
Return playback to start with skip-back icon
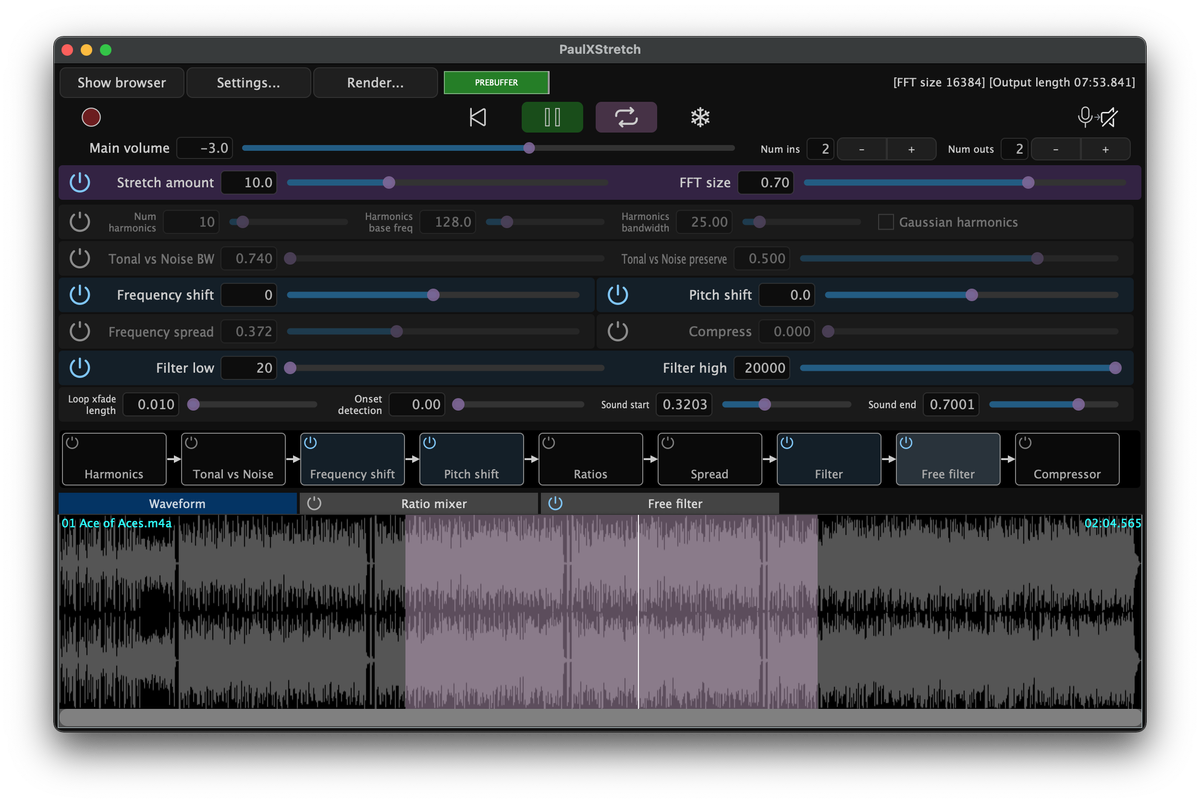pyautogui.click(x=477, y=117)
